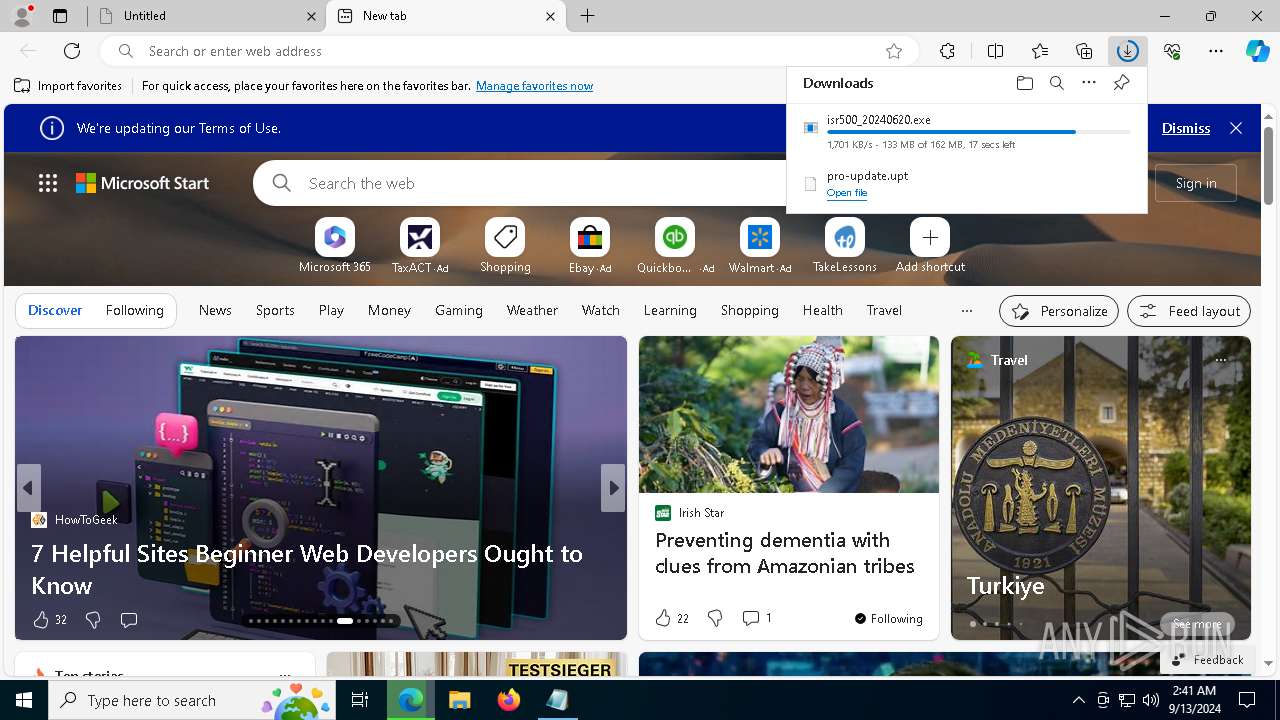
Task: Launch Firefox from taskbar
Action: (x=509, y=700)
